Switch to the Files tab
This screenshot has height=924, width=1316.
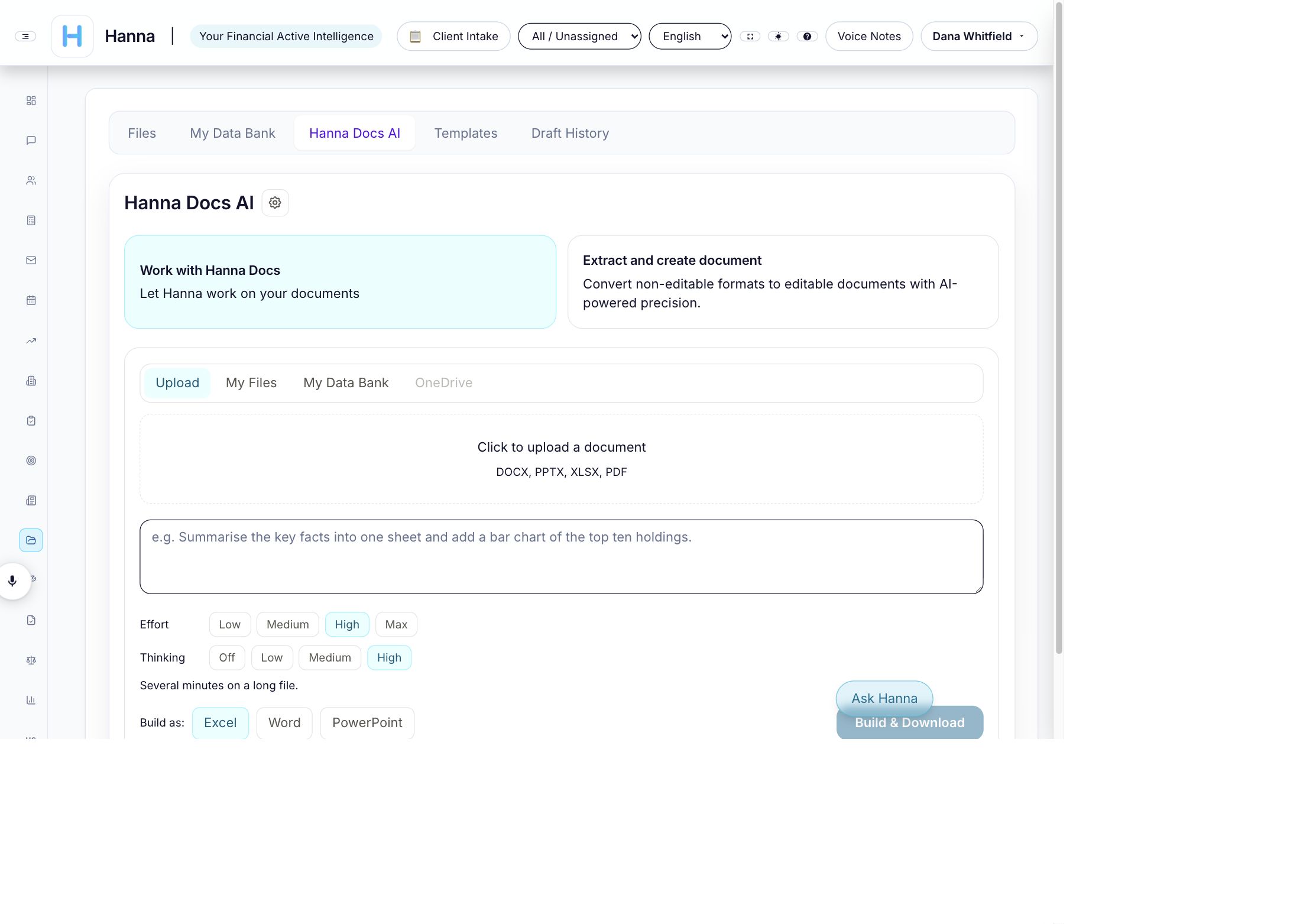pos(142,133)
